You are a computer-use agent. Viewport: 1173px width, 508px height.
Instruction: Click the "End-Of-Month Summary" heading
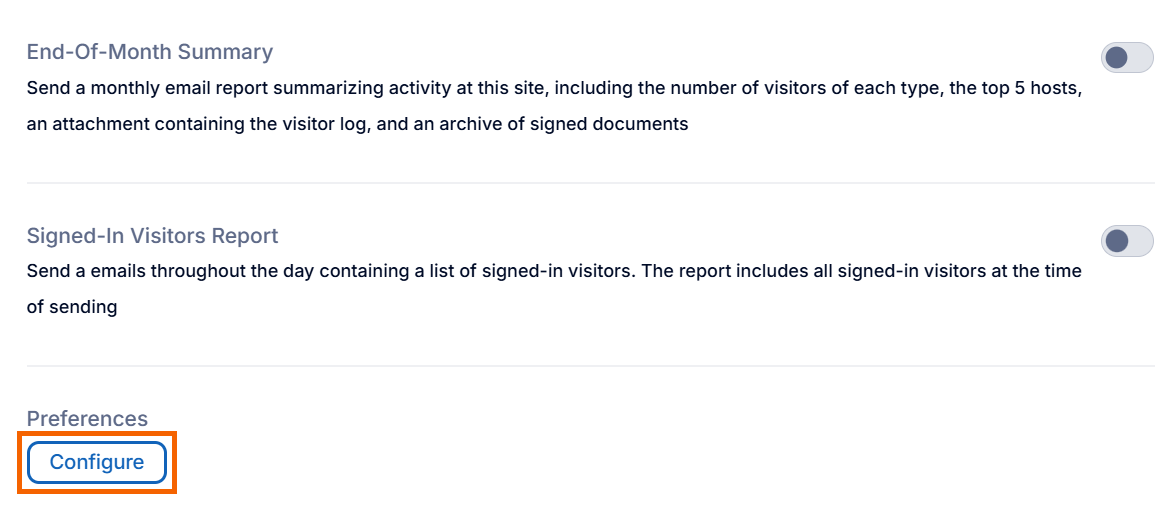point(150,52)
